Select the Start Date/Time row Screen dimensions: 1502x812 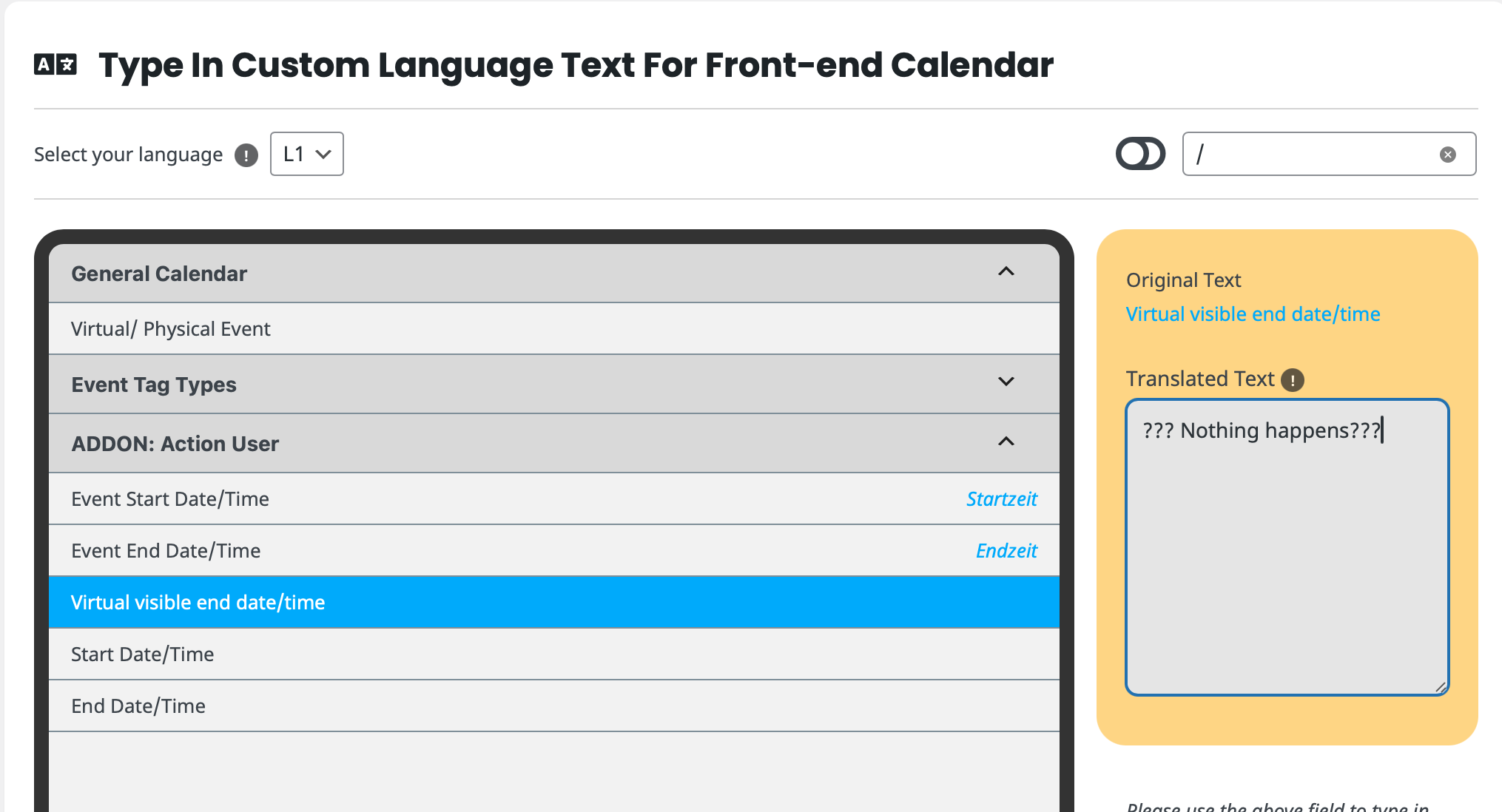(x=554, y=654)
